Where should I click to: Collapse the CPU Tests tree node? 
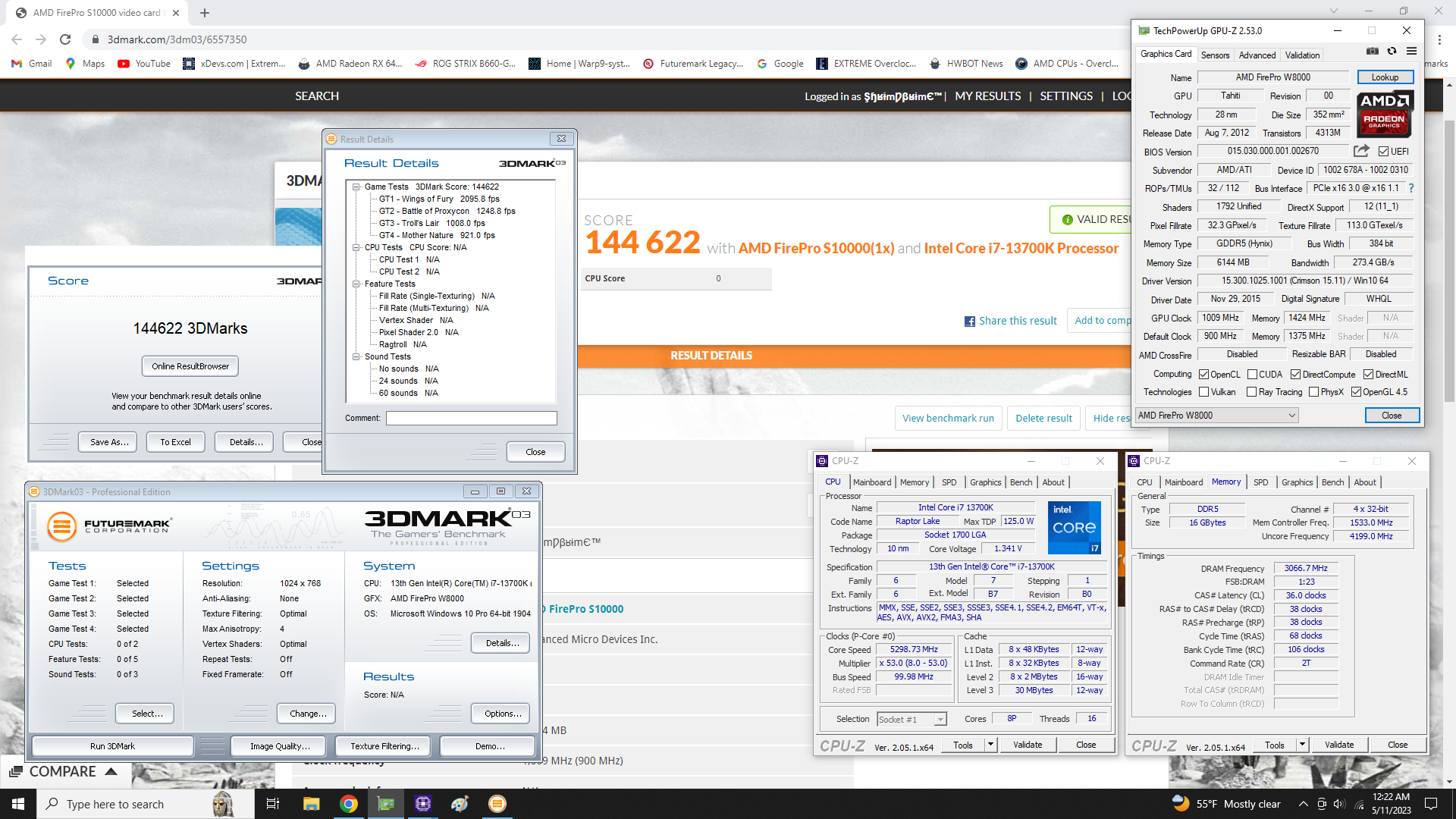356,247
